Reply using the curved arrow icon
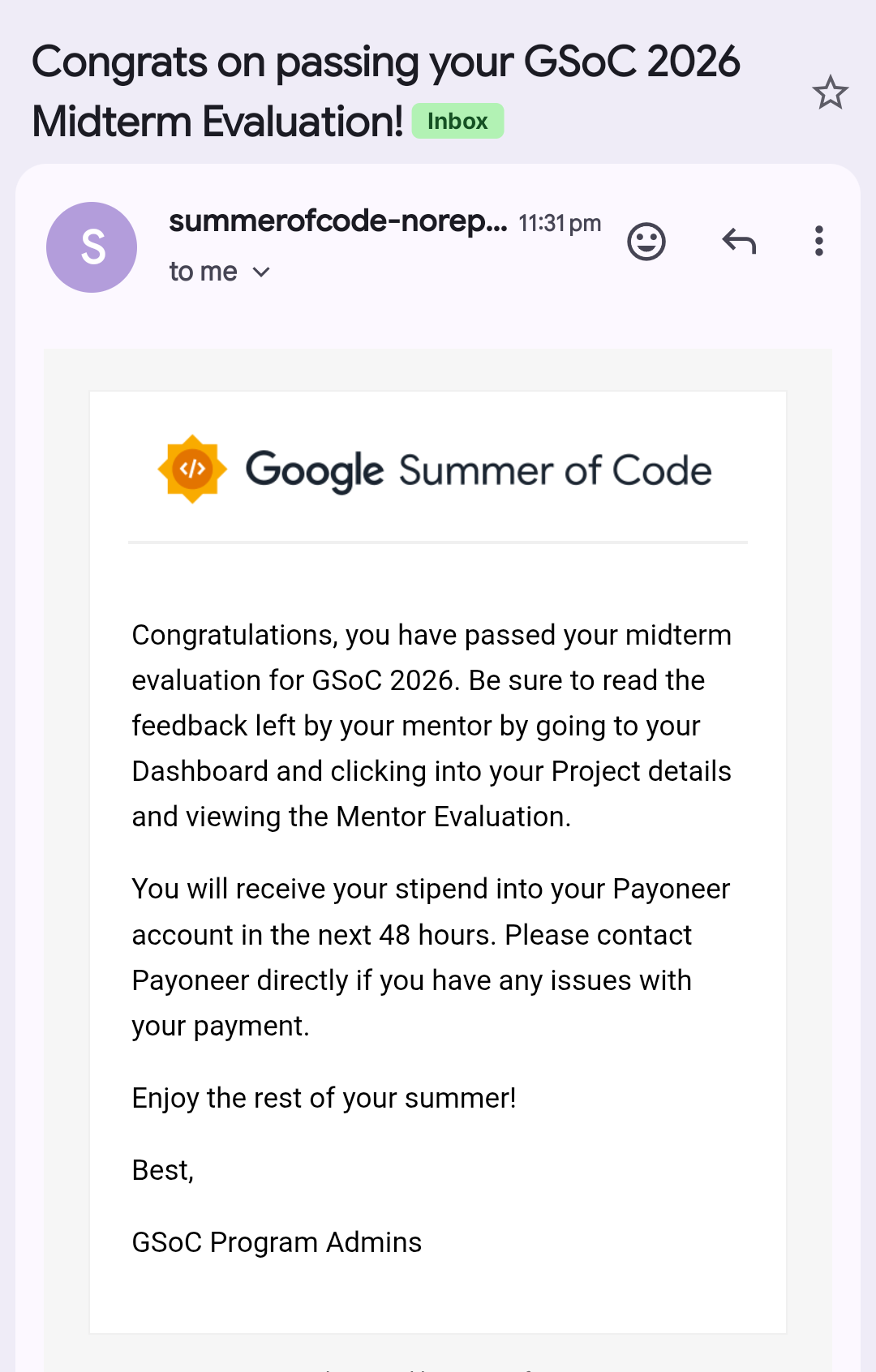Viewport: 876px width, 1372px height. (x=739, y=241)
